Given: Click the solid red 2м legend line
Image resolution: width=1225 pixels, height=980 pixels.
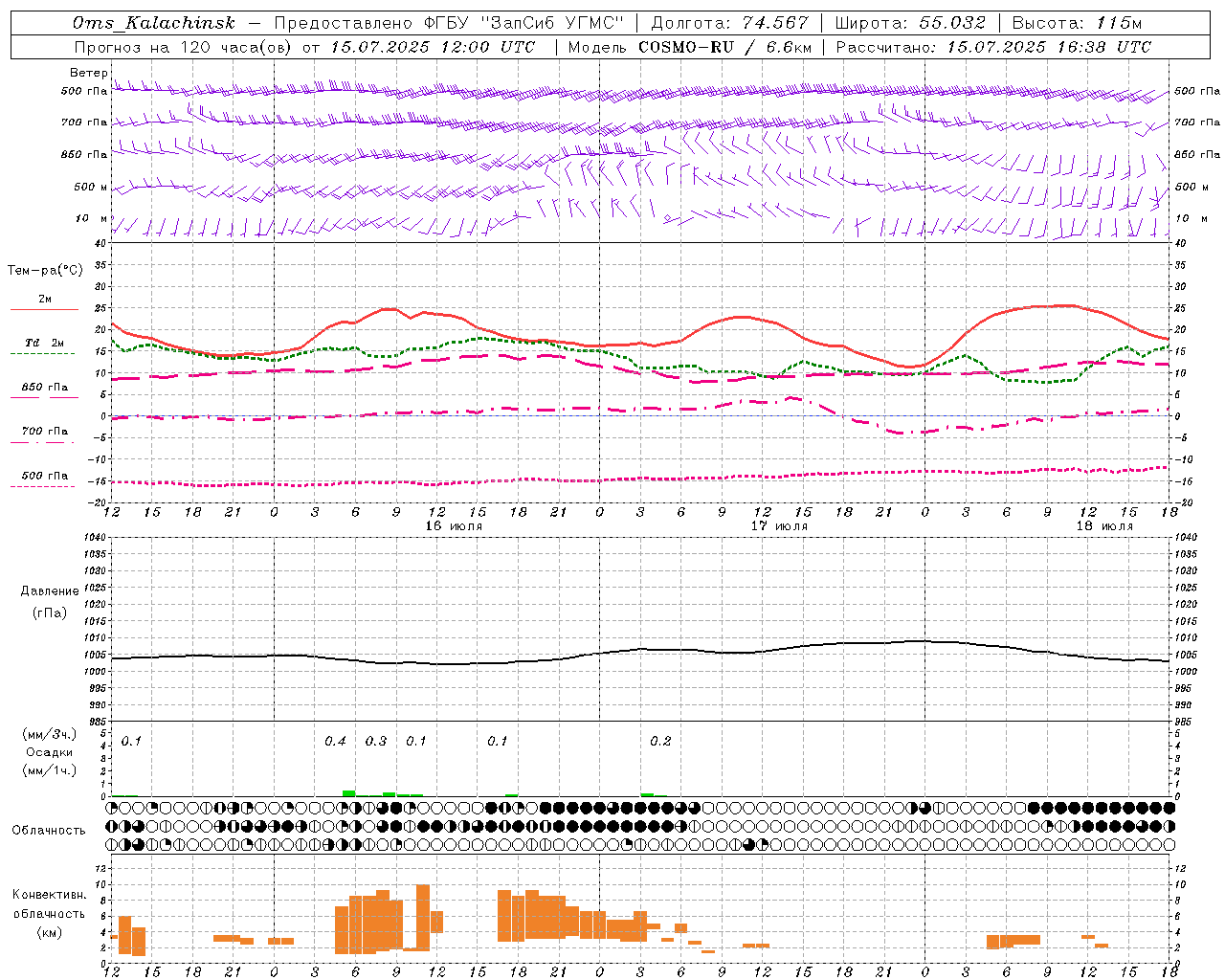Looking at the screenshot, I should tap(44, 309).
